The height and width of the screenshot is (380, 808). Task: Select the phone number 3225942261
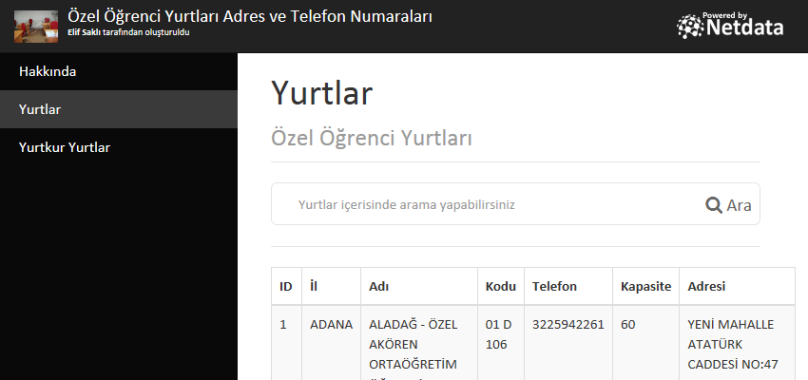coord(568,343)
